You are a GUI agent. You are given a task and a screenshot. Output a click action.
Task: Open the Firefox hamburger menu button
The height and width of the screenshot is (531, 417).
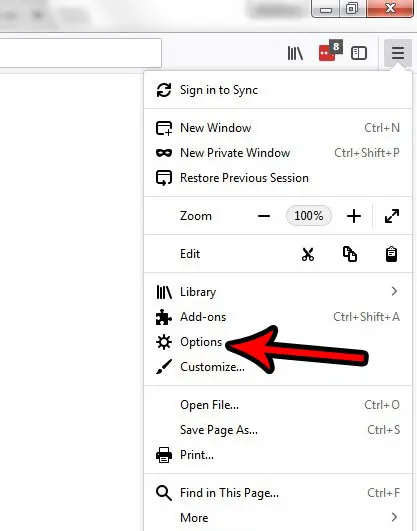pyautogui.click(x=398, y=53)
